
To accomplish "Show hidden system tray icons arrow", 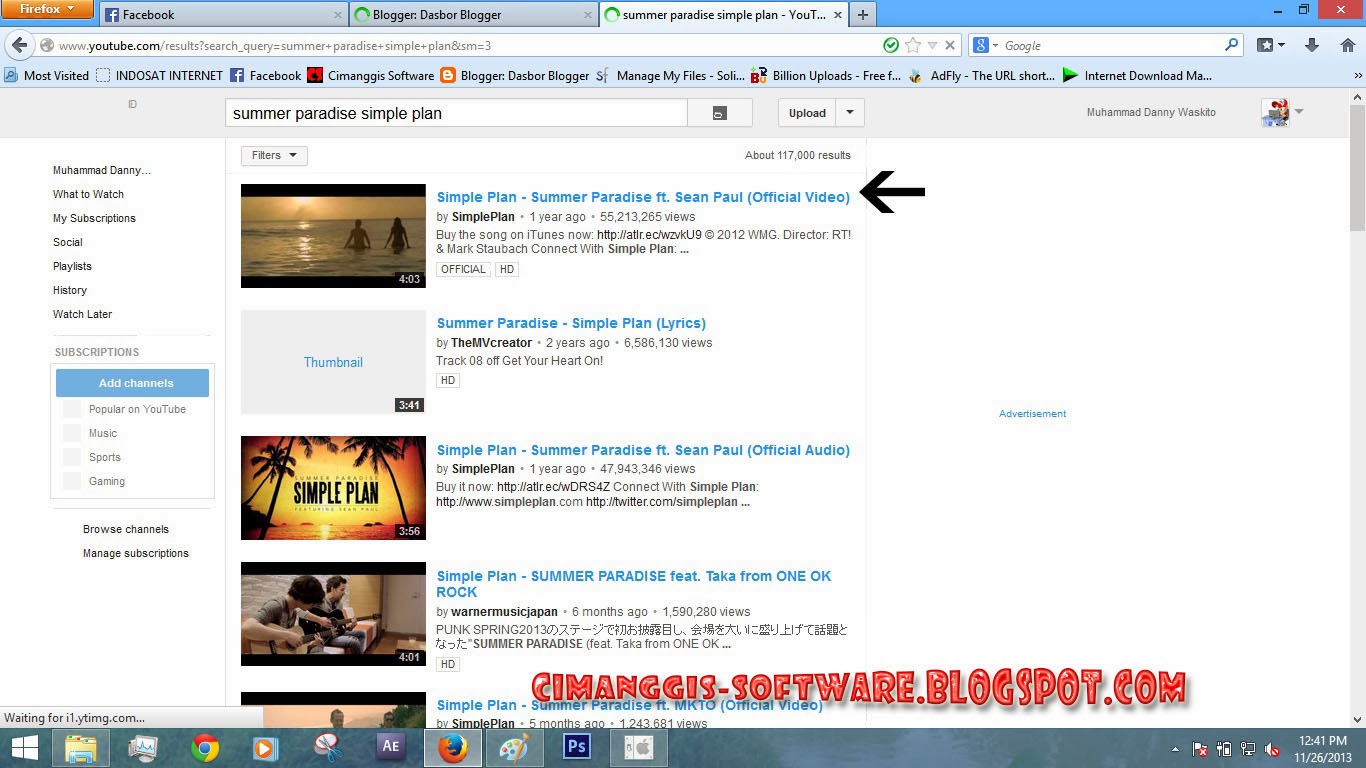I will pos(1176,749).
